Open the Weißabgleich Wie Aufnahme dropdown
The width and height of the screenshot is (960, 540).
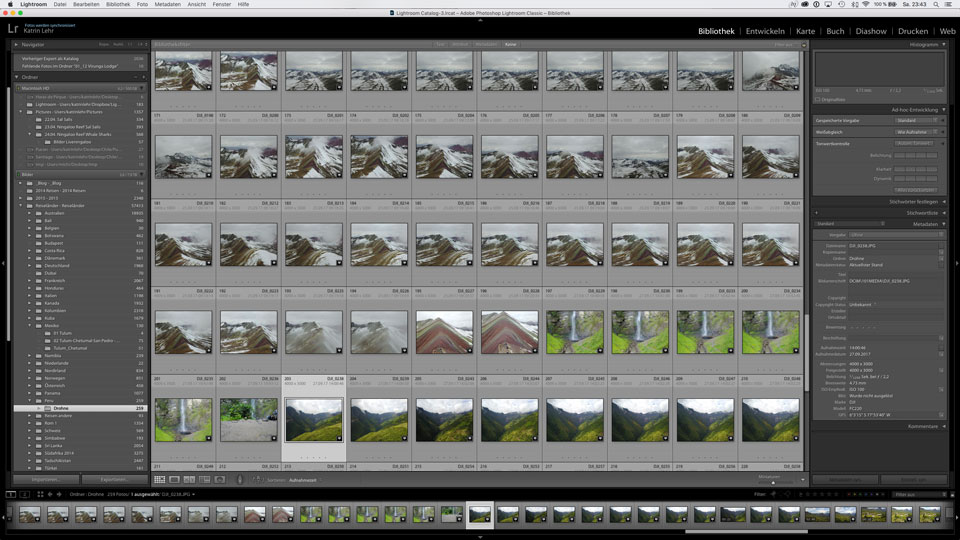pos(917,132)
